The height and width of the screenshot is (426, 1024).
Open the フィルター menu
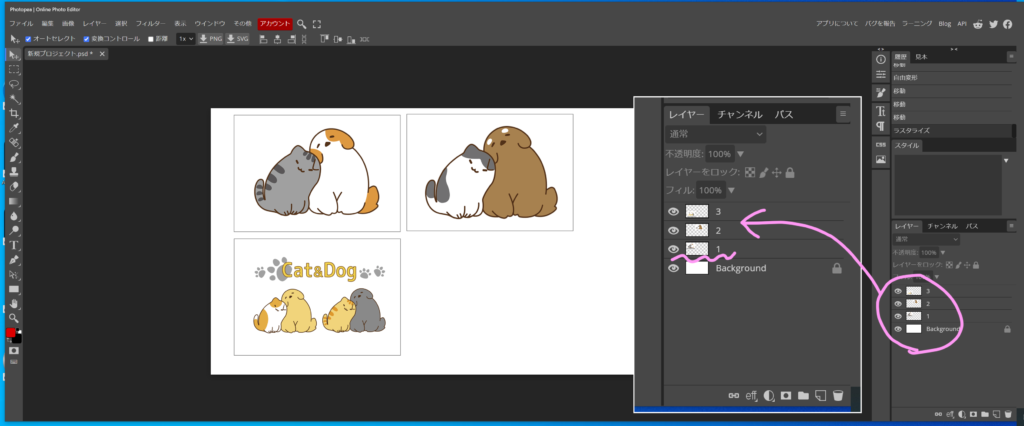151,23
